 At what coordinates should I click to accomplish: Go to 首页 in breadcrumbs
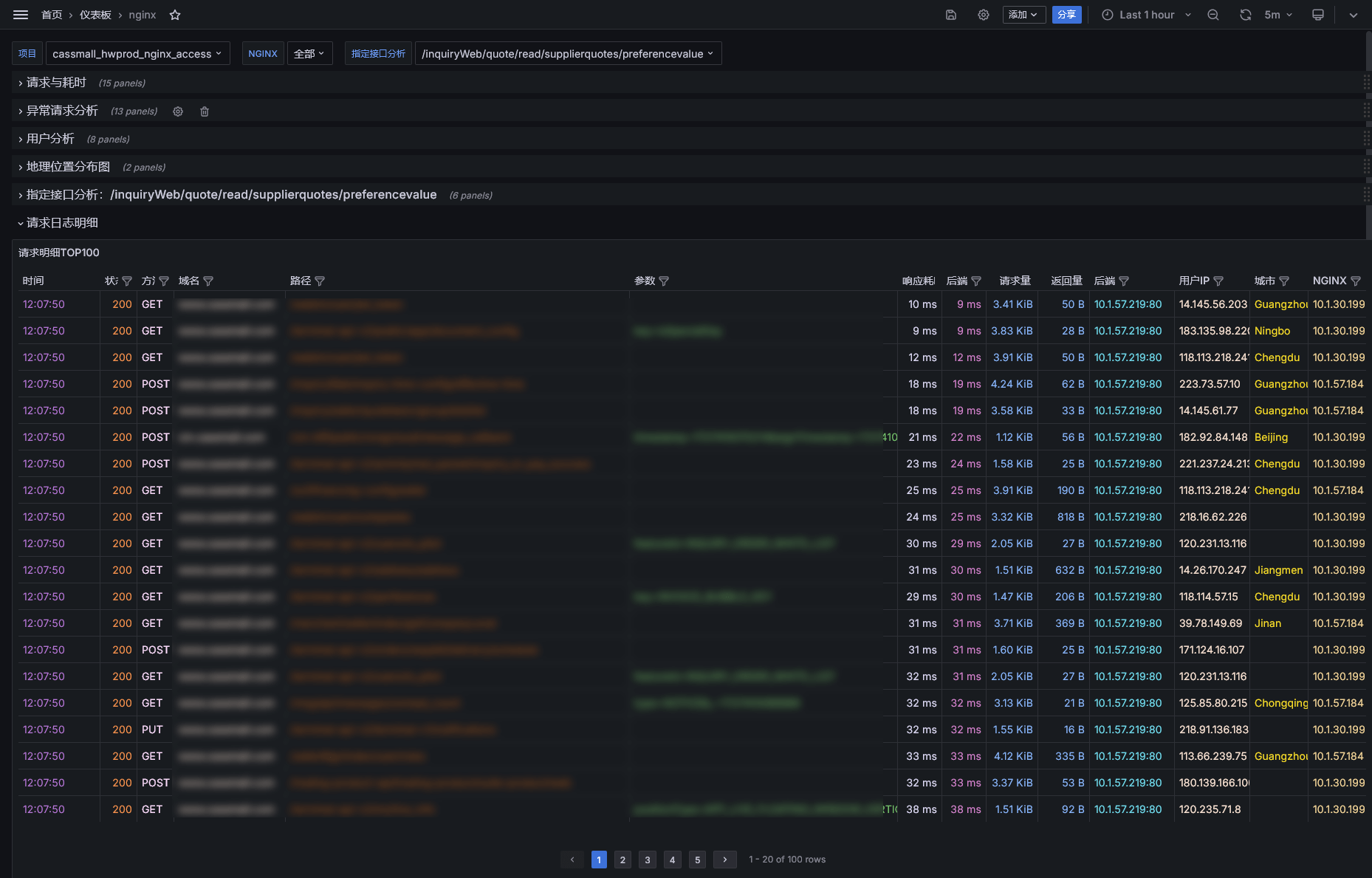[x=52, y=15]
